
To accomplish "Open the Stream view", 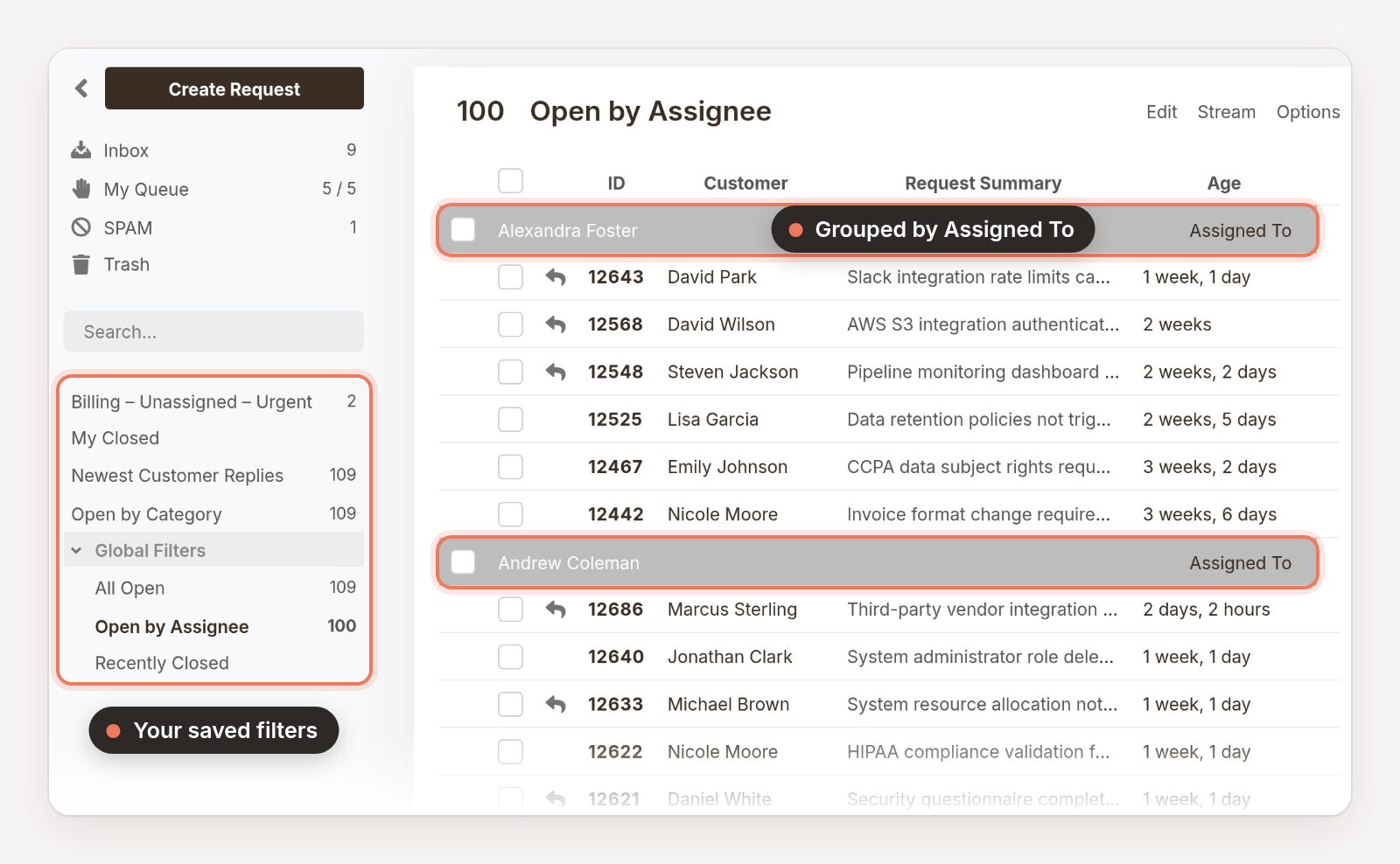I will click(1226, 112).
